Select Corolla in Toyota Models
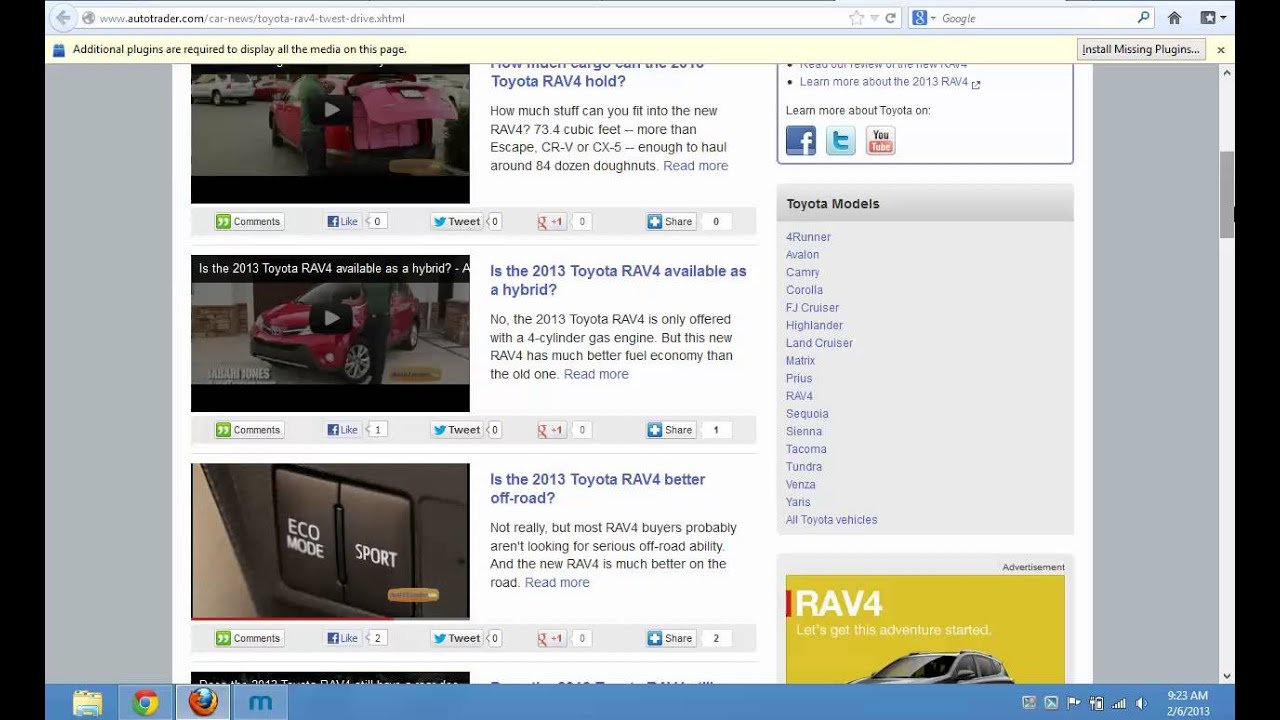Image resolution: width=1280 pixels, height=720 pixels. point(804,290)
